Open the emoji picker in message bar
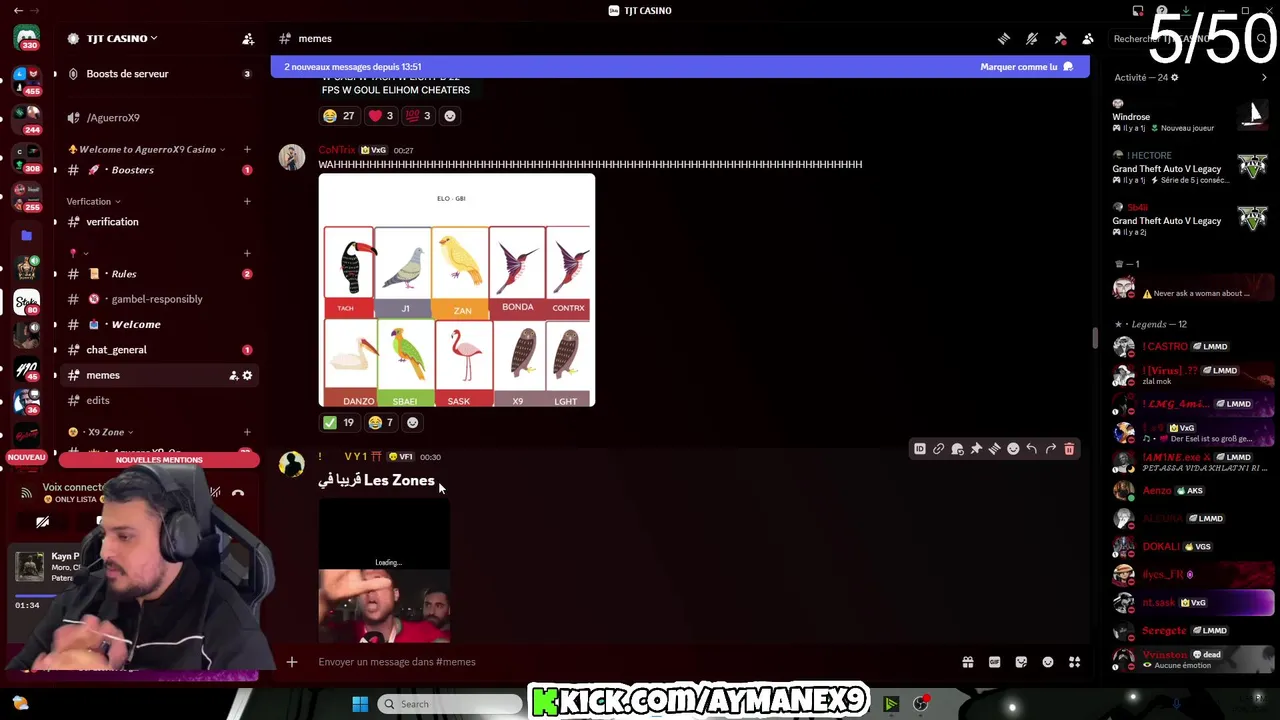This screenshot has width=1280, height=720. point(1048,662)
